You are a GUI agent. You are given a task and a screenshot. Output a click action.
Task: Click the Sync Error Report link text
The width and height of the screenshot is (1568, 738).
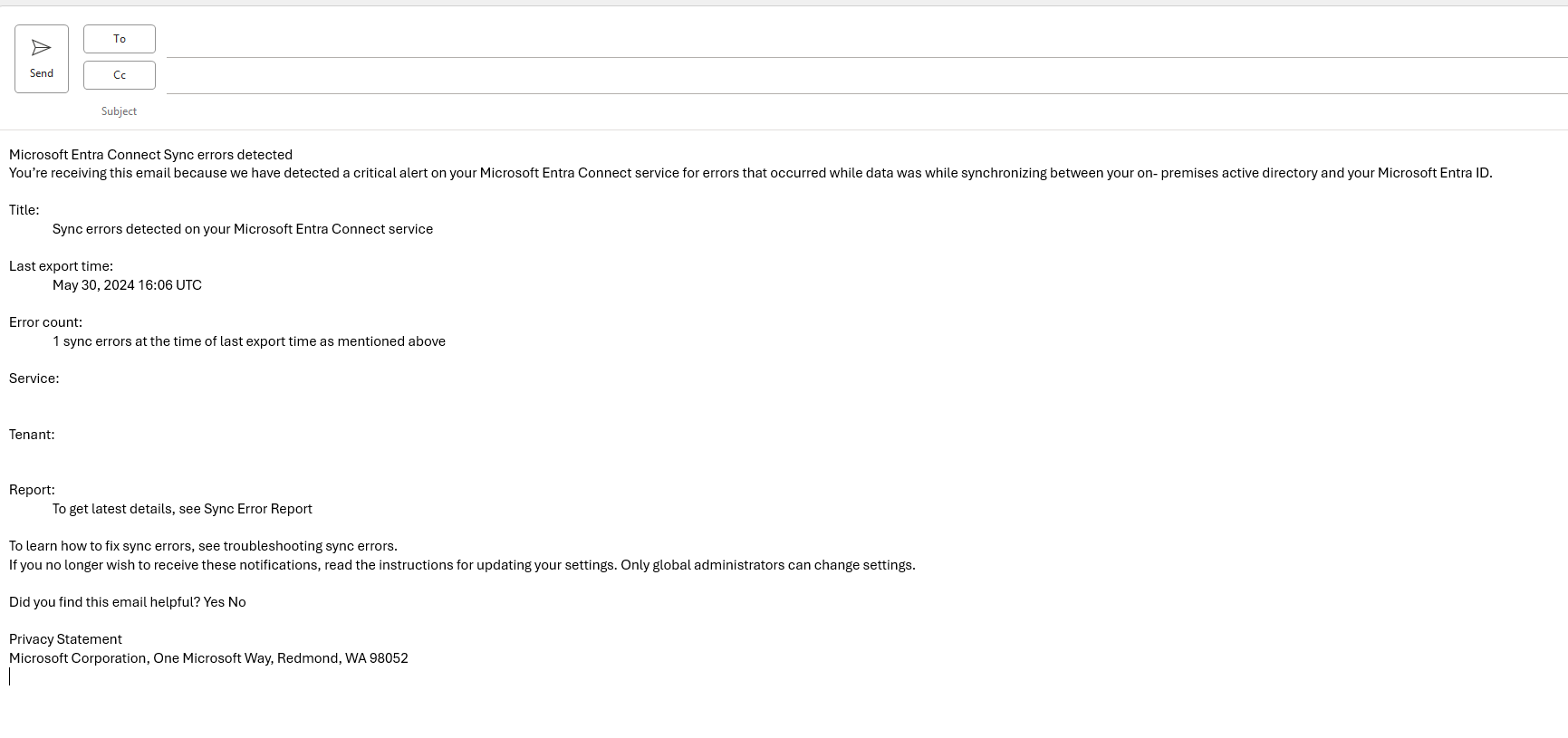point(256,508)
